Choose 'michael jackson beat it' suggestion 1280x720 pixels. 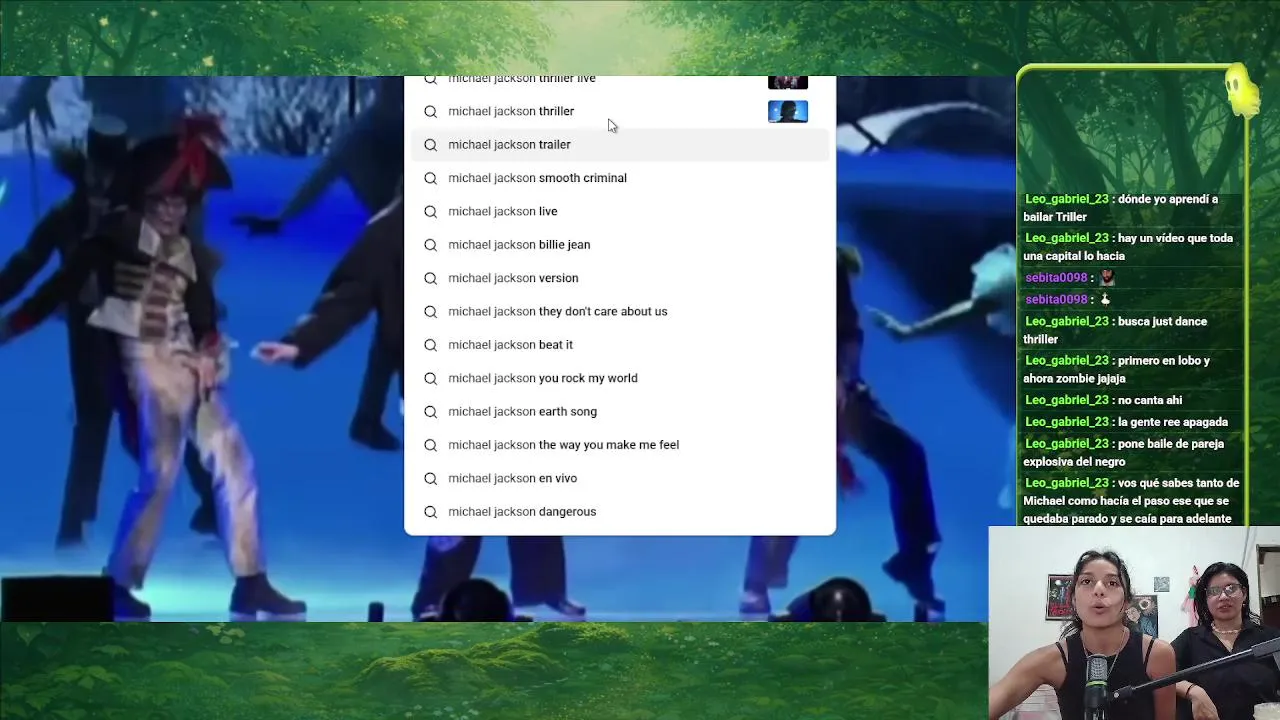[x=620, y=344]
